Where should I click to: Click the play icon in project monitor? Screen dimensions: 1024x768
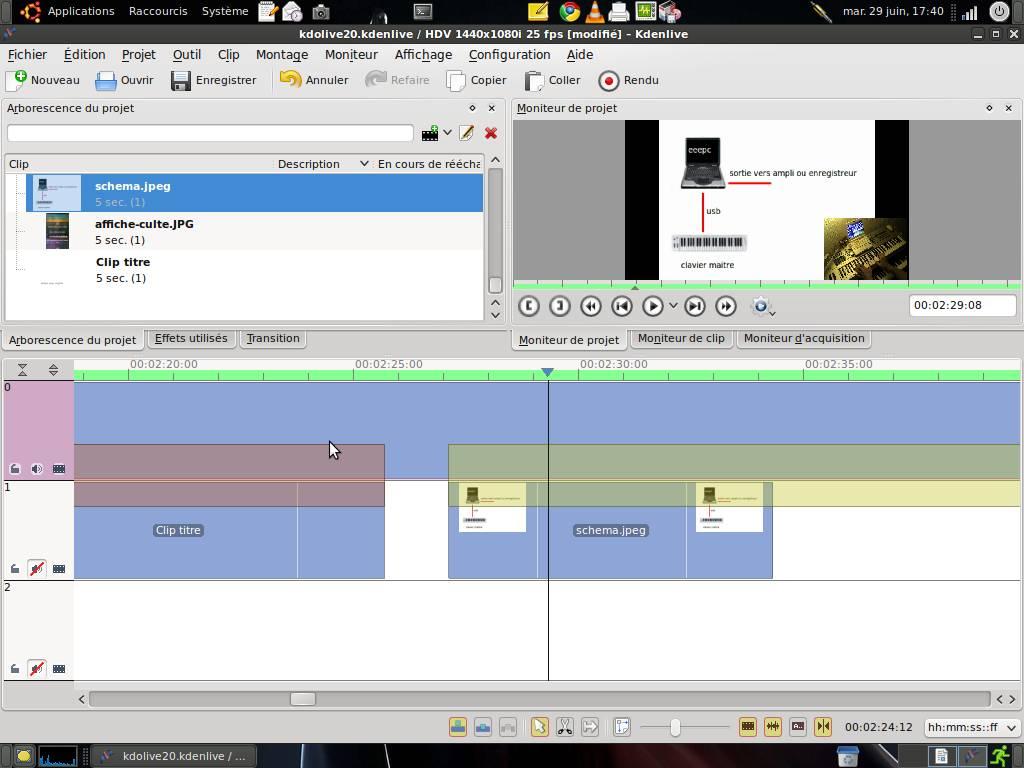click(655, 306)
